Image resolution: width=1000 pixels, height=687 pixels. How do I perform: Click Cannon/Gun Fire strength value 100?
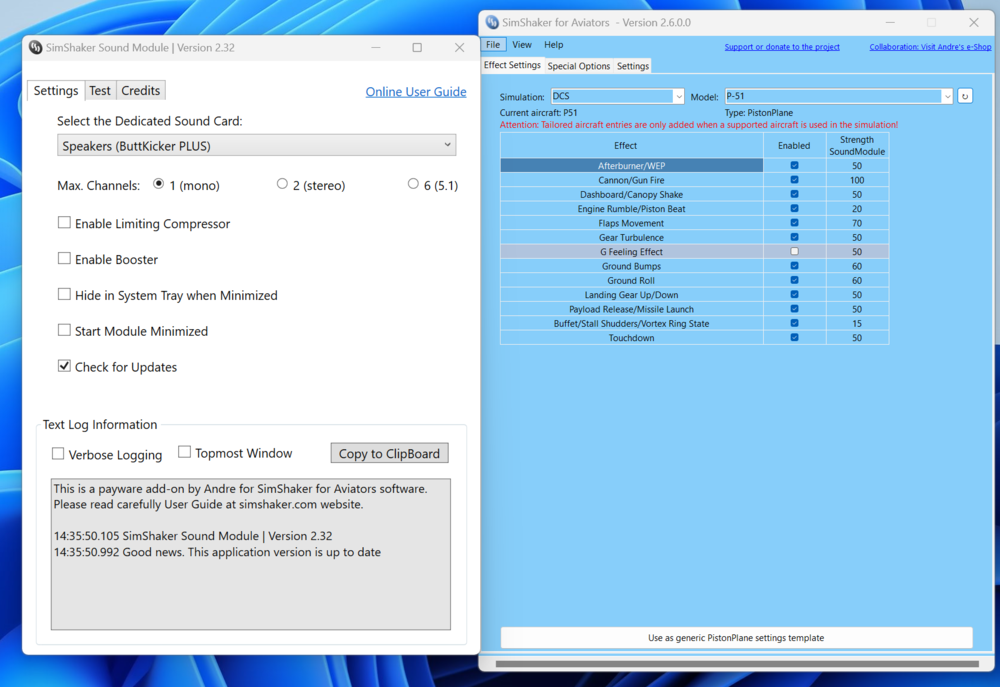coord(857,180)
